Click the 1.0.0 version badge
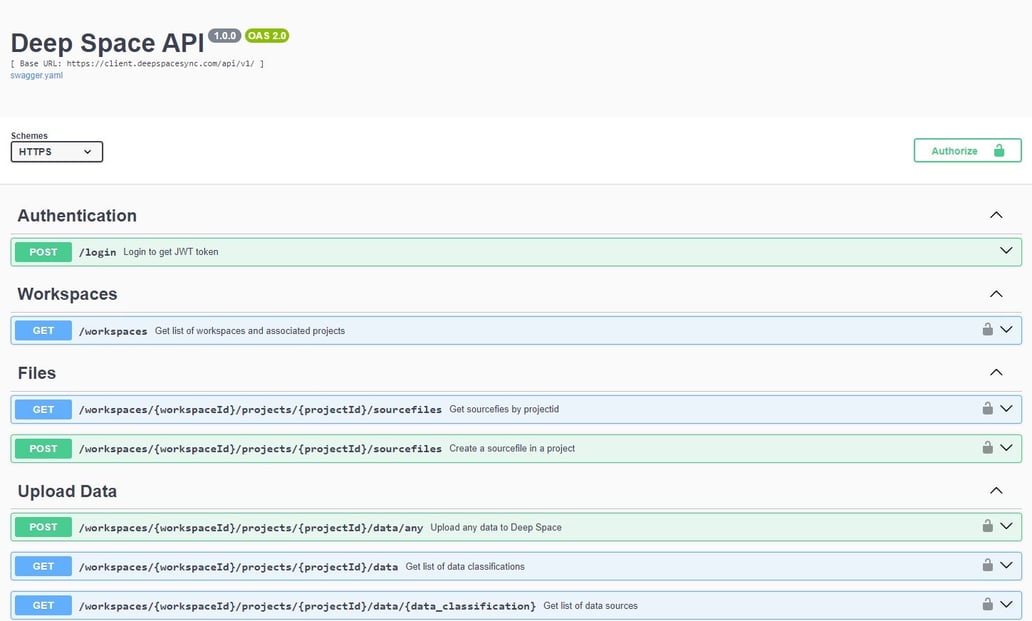 222,34
